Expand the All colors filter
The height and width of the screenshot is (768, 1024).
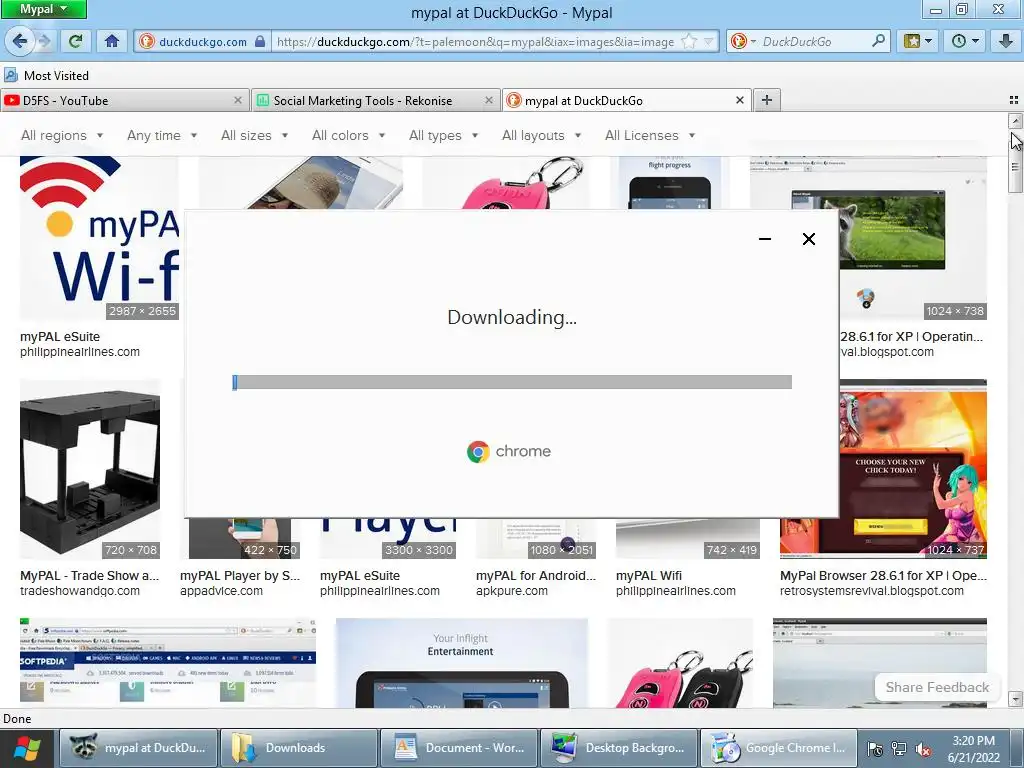348,135
